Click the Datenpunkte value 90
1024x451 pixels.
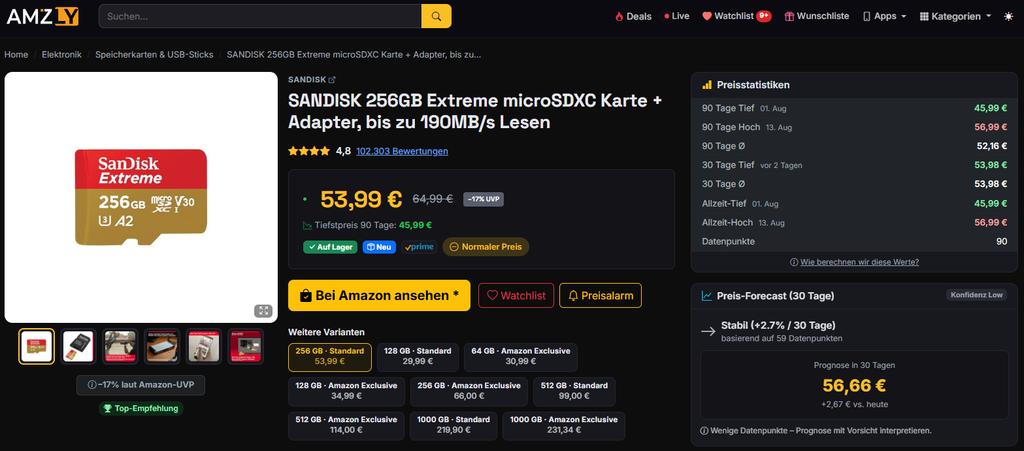pyautogui.click(x=1001, y=241)
